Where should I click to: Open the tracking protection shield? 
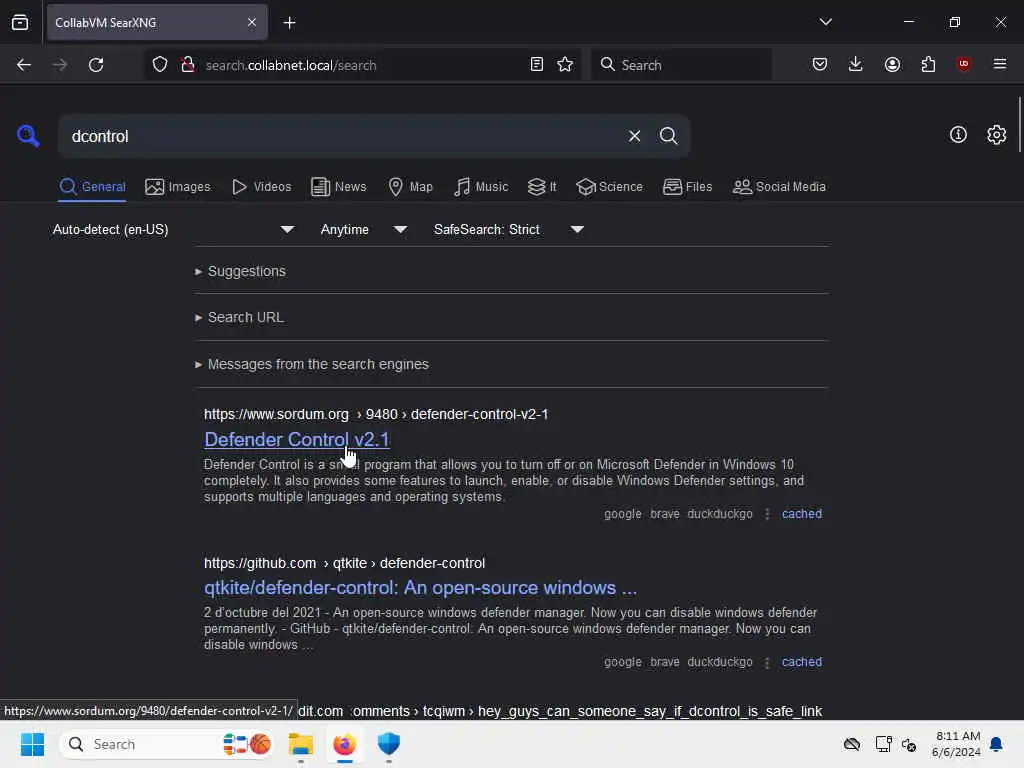[160, 65]
